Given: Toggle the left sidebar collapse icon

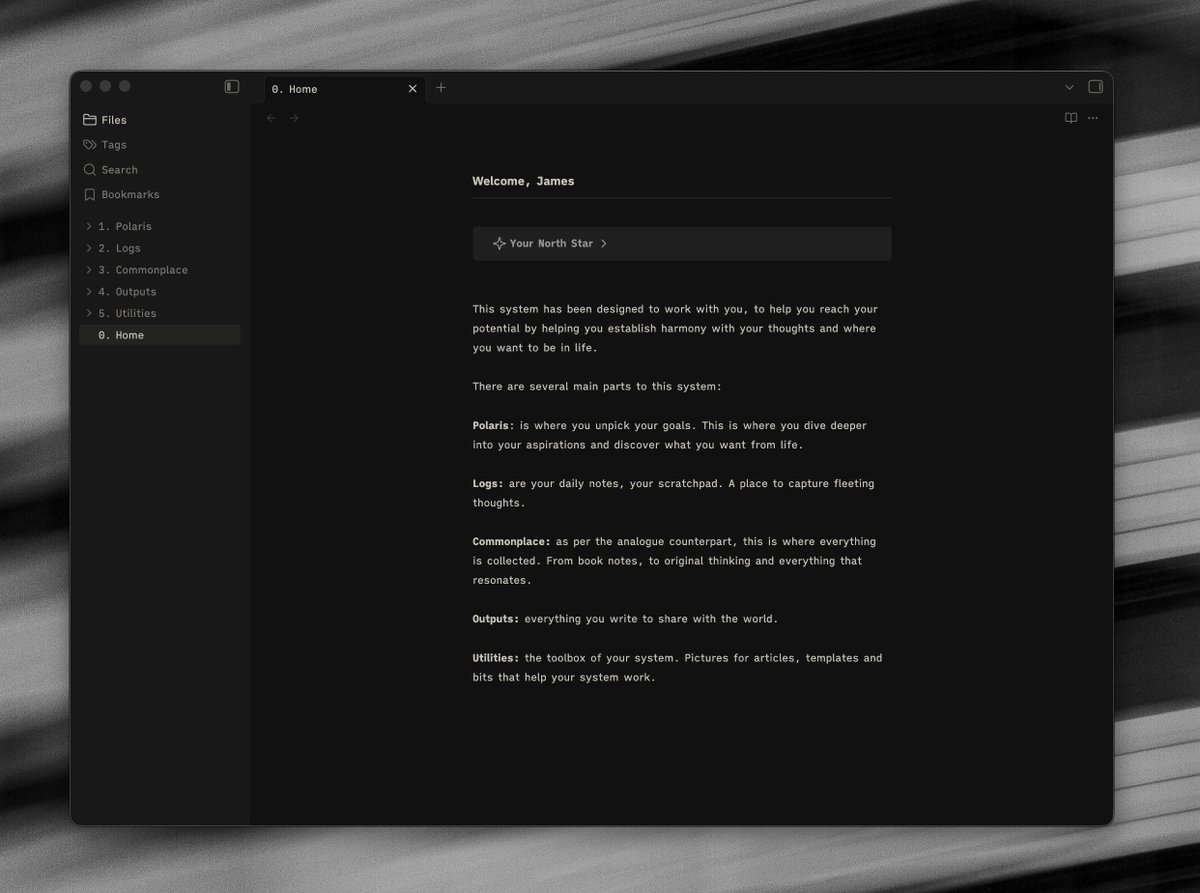Looking at the screenshot, I should [x=232, y=87].
